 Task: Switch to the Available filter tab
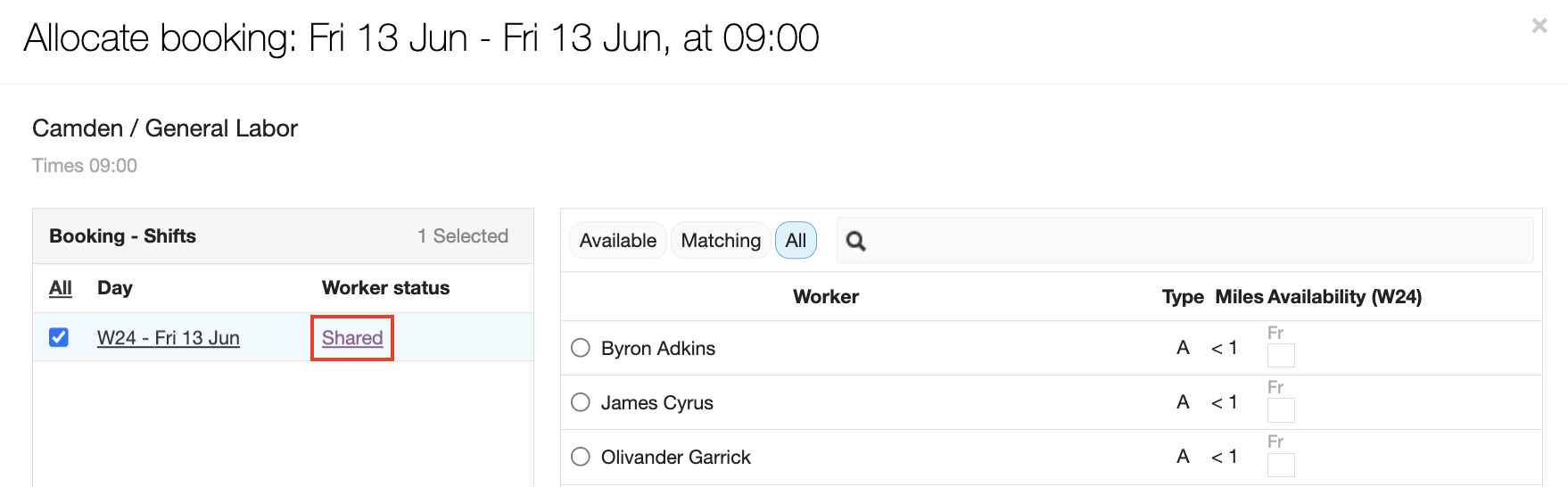click(x=617, y=241)
